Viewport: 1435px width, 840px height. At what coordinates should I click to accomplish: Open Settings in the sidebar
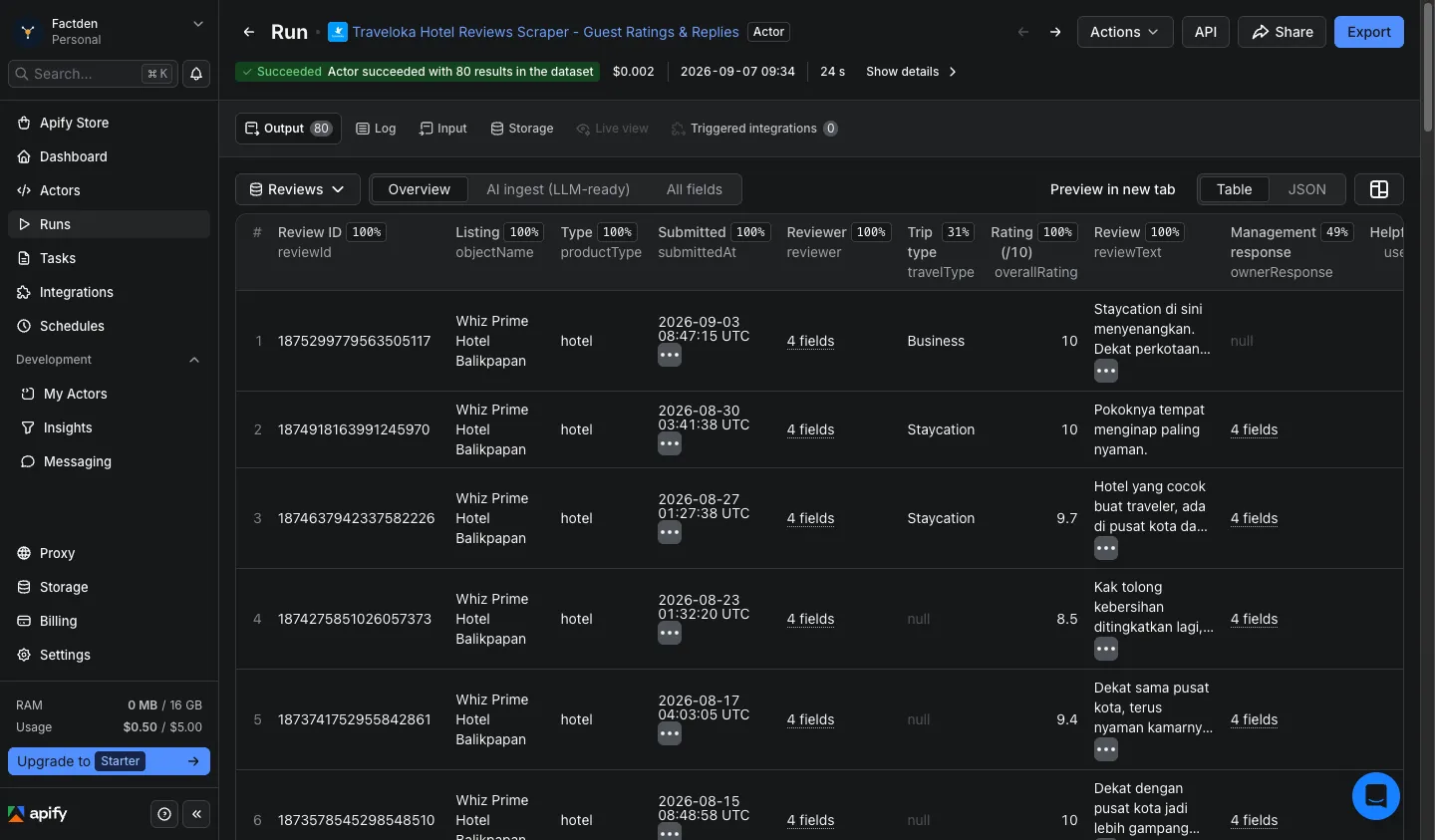tap(109, 655)
